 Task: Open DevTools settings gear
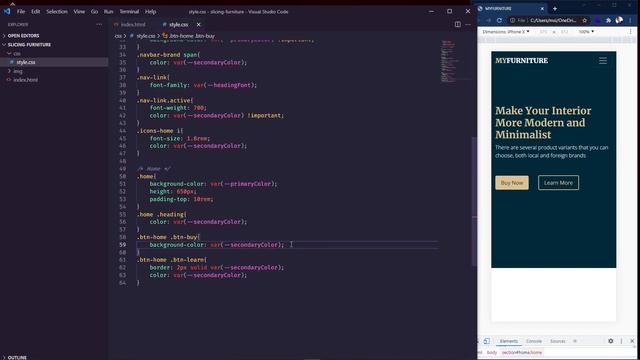coord(611,341)
